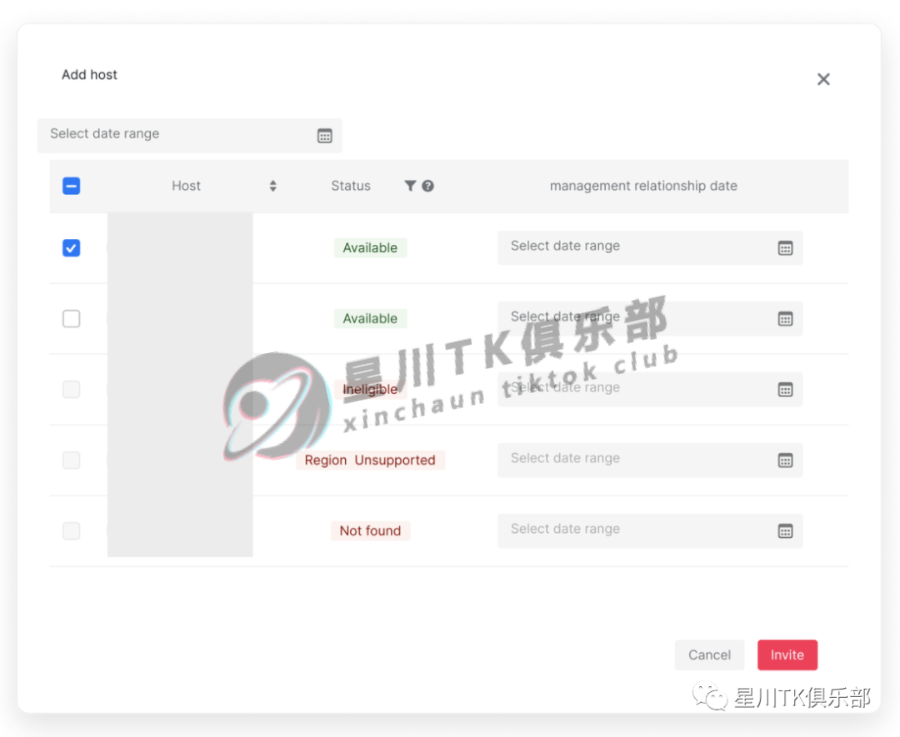
Task: Click the Cancel button
Action: (x=709, y=655)
